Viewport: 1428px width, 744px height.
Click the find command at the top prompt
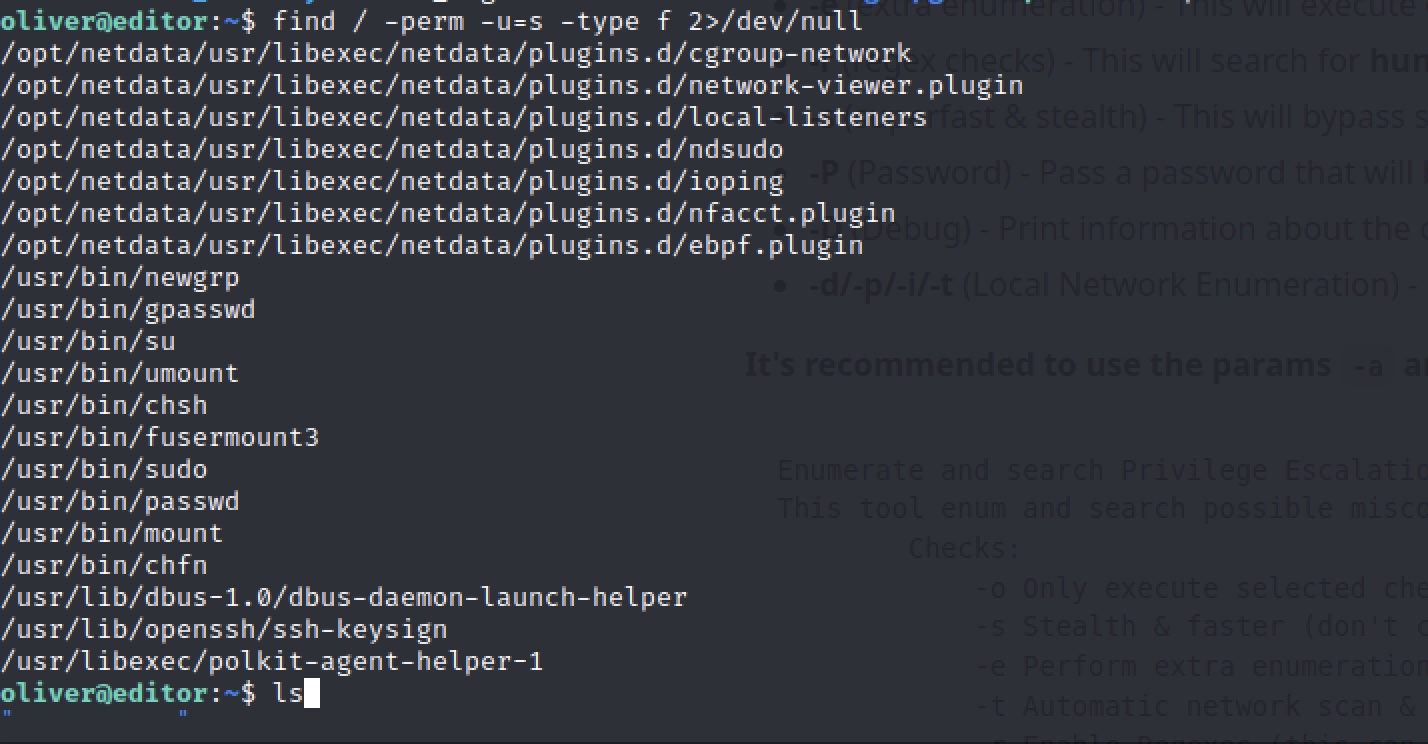click(x=567, y=21)
